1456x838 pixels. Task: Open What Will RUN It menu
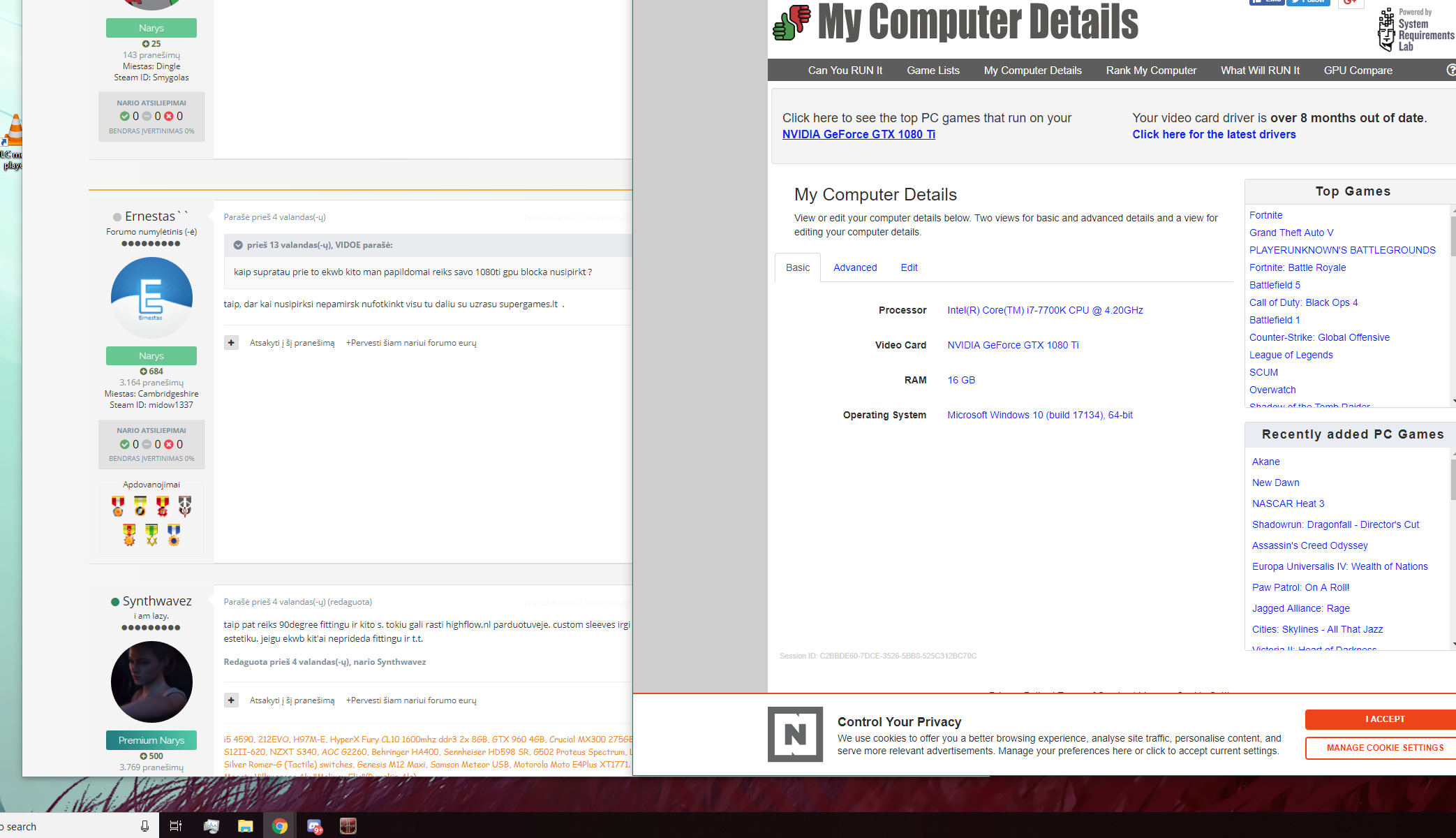point(1259,70)
